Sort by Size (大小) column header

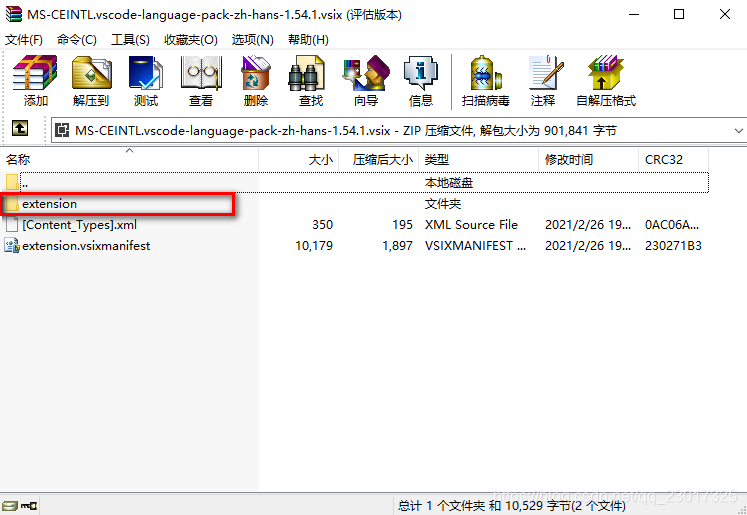tap(299, 160)
